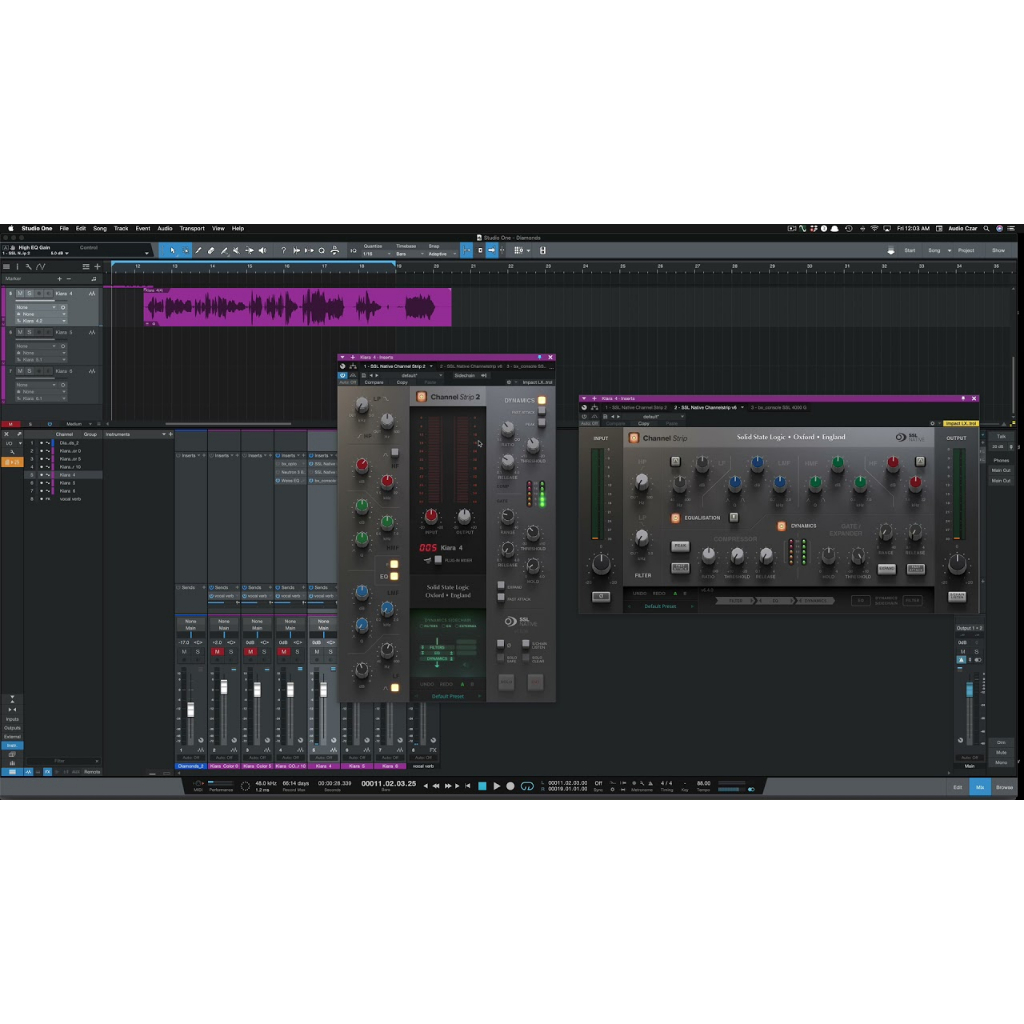The image size is (1024, 1024).
Task: Click the magnifier Q icon in toolbar
Action: (322, 250)
